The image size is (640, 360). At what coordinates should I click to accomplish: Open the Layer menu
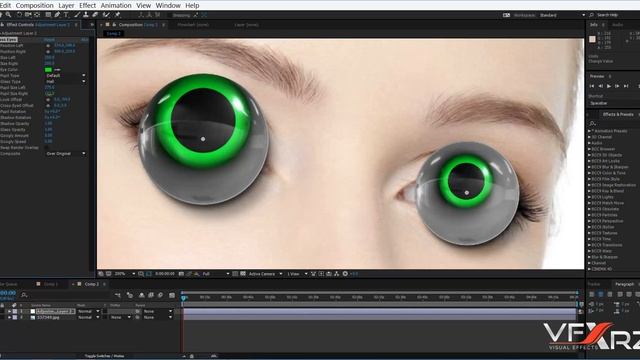point(66,5)
